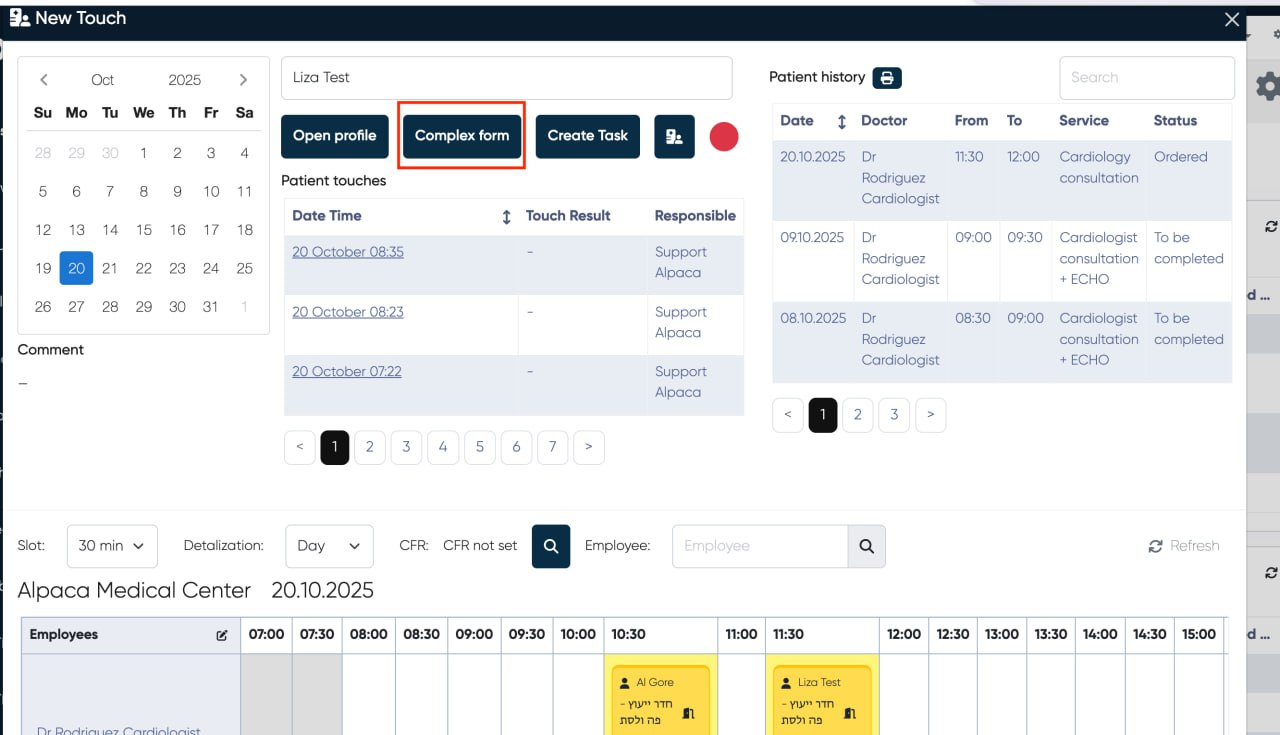Click the Create Task button

(587, 136)
